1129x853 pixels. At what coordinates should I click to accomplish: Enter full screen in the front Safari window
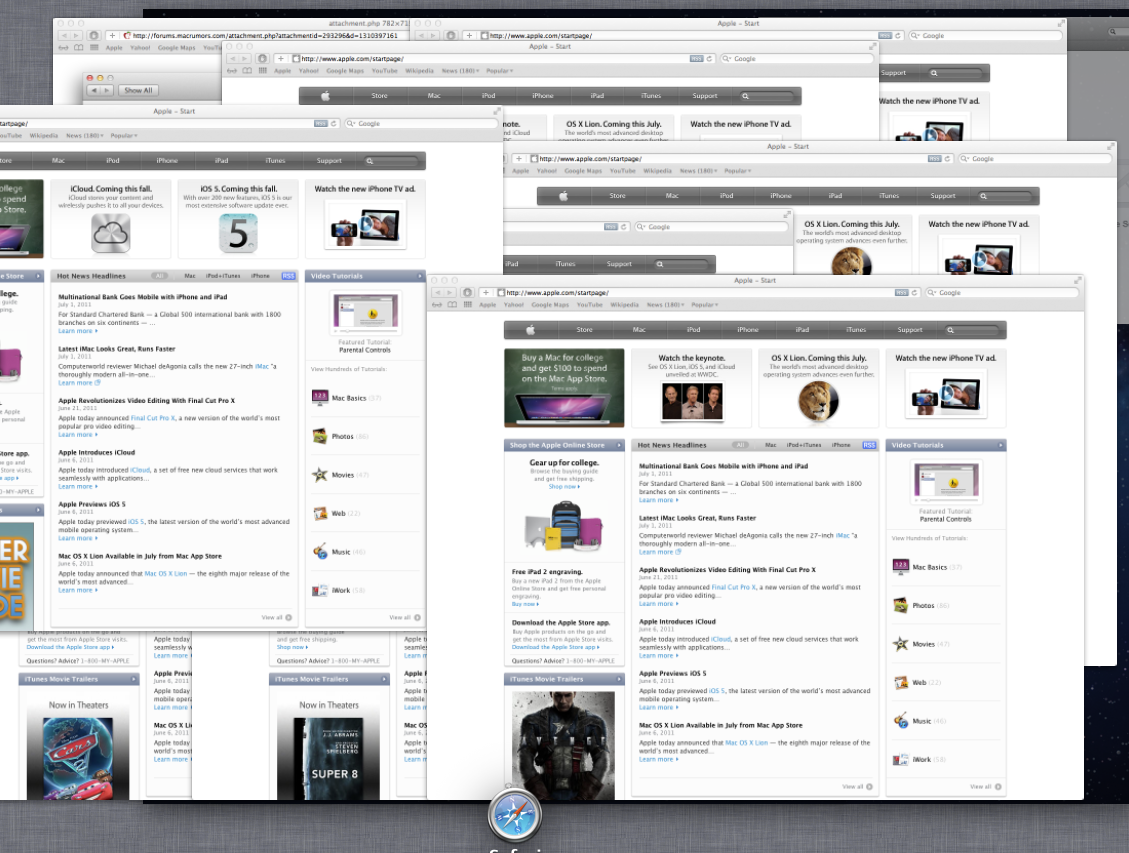coord(1077,280)
